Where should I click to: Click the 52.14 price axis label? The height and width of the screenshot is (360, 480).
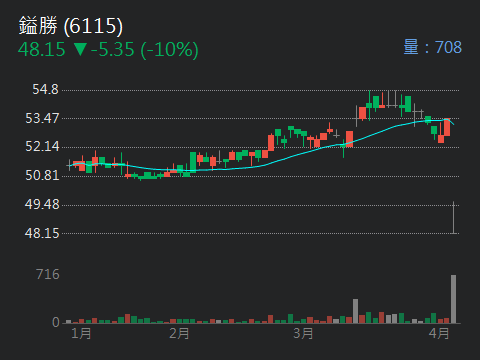coord(42,146)
